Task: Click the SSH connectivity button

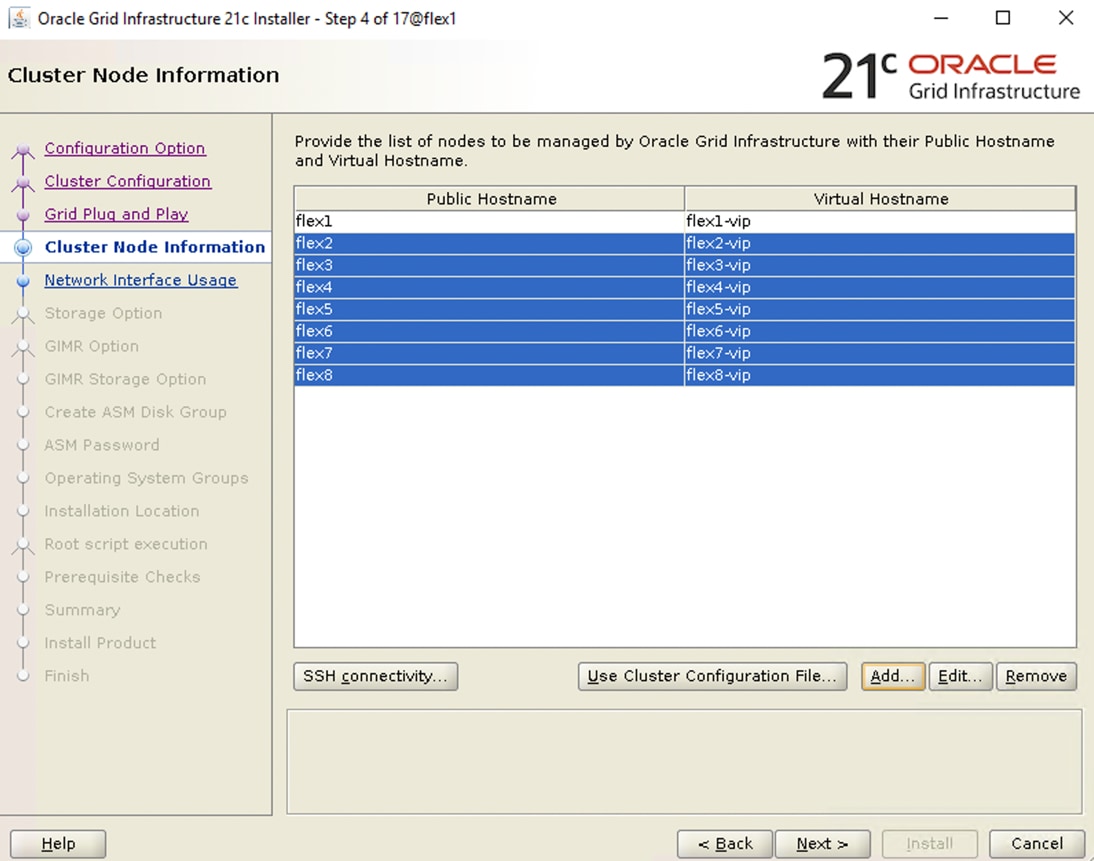Action: (375, 676)
